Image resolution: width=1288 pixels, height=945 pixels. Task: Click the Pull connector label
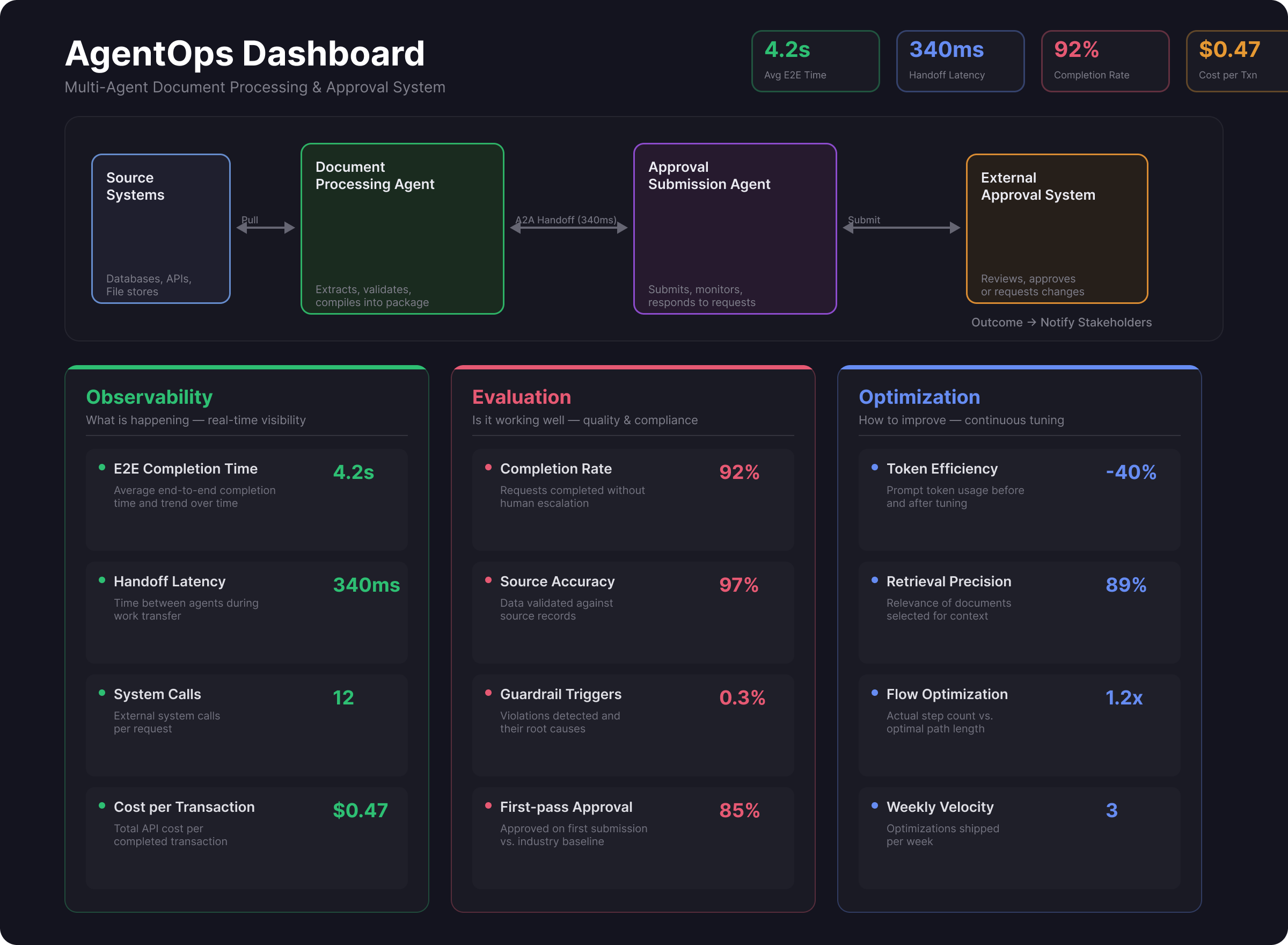[x=250, y=220]
